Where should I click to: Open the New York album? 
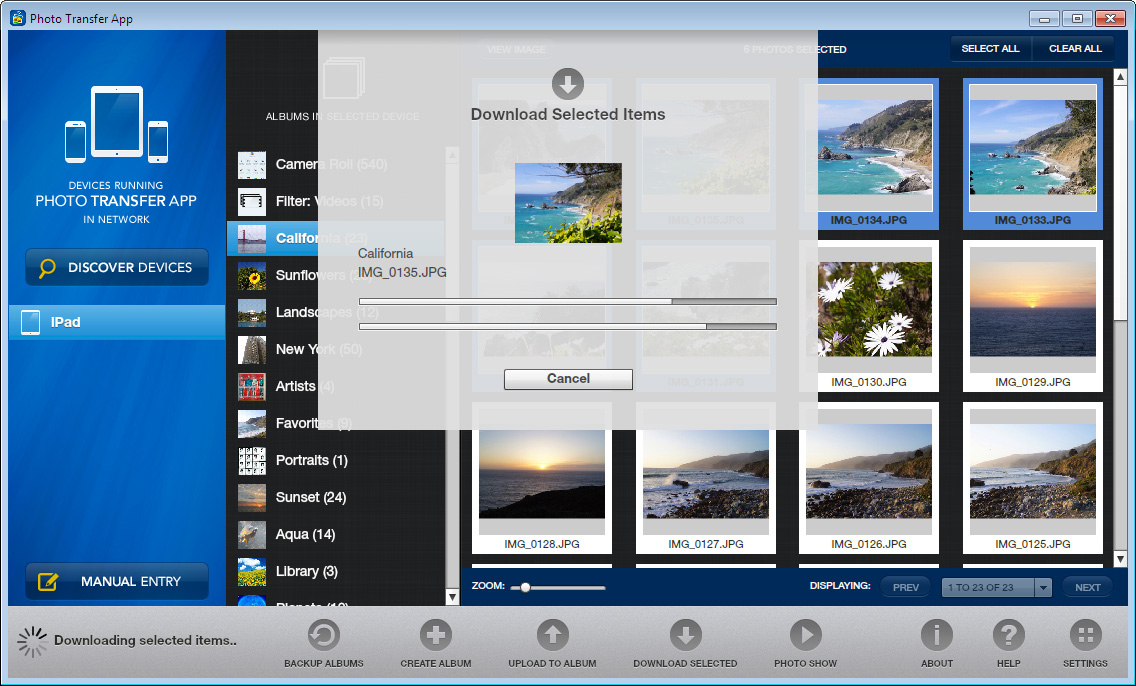pyautogui.click(x=337, y=349)
